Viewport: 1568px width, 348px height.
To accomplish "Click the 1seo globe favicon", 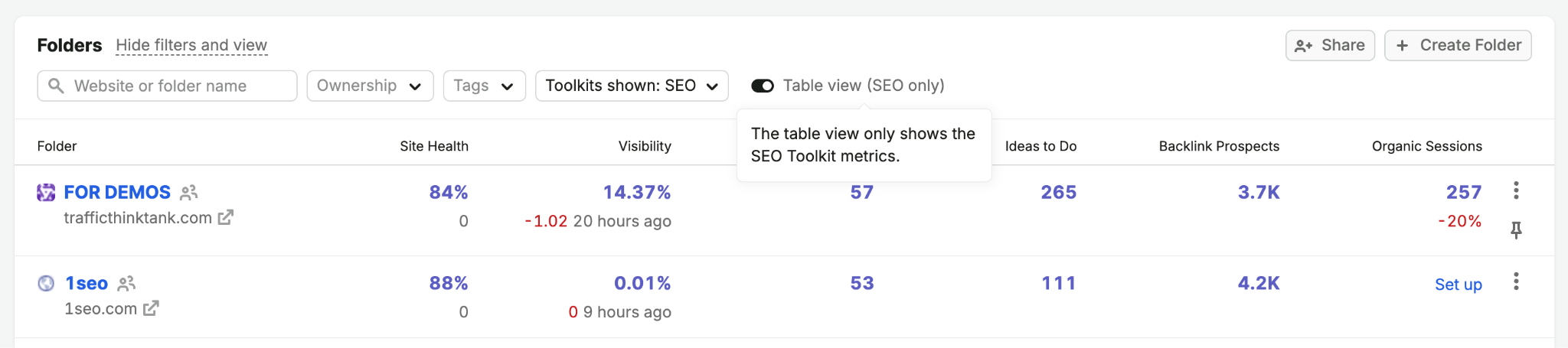I will [46, 283].
